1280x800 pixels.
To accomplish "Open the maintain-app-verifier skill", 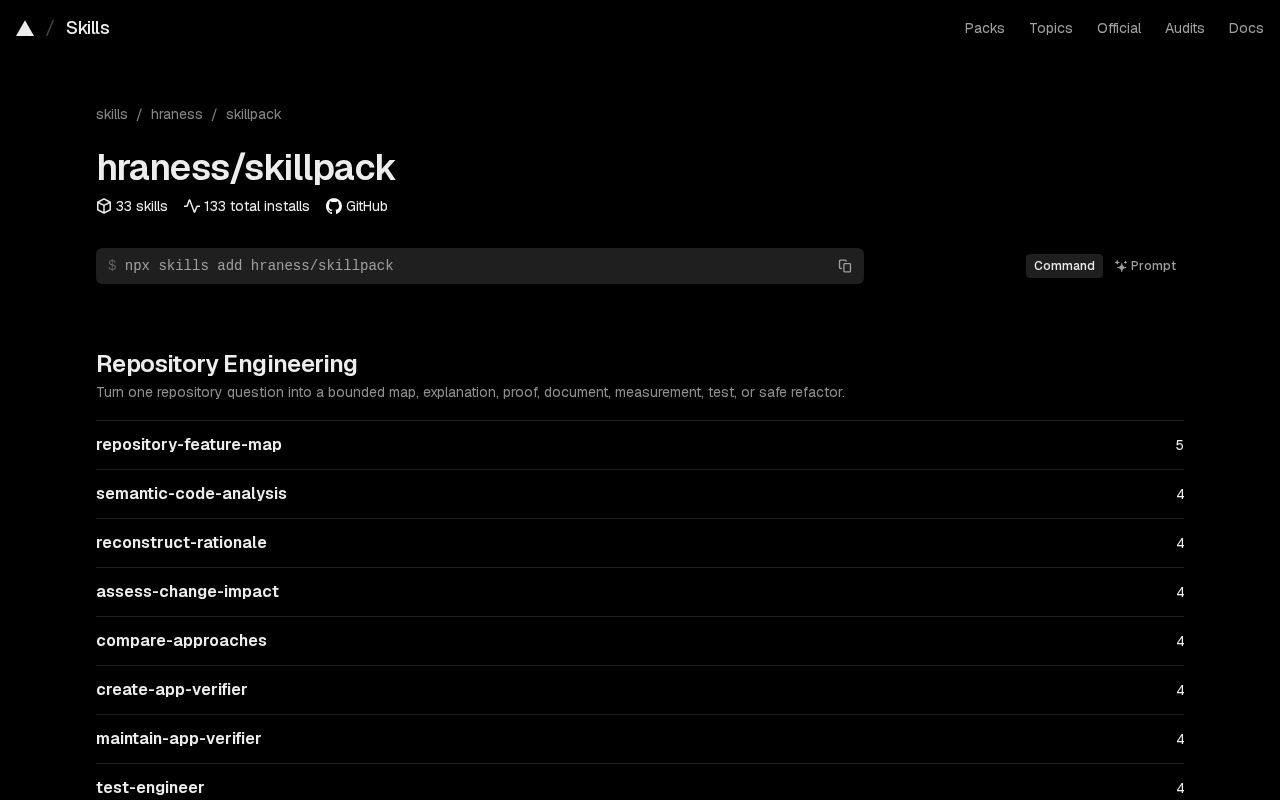I will tap(640, 739).
